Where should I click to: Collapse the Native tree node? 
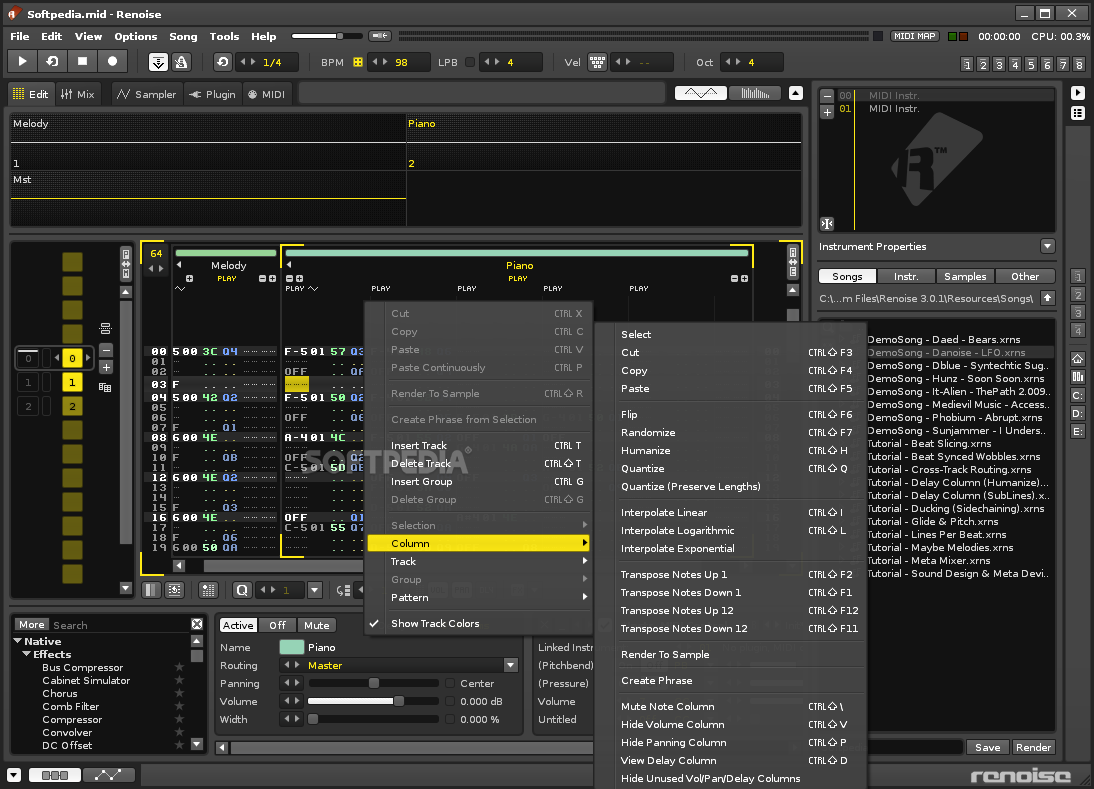(18, 641)
